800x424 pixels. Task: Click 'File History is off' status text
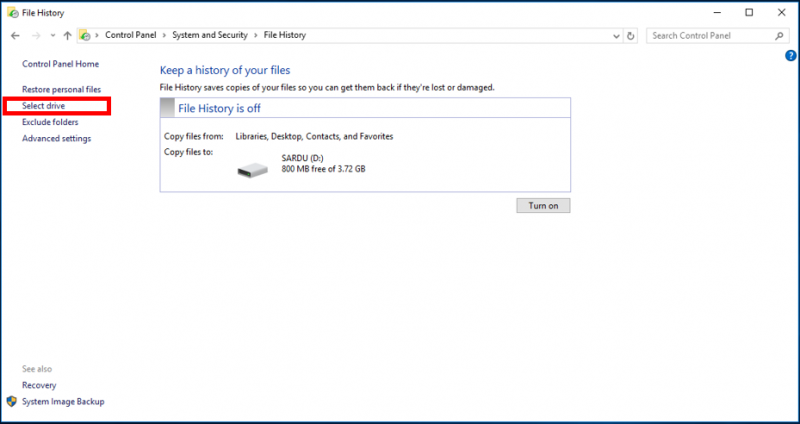219,108
